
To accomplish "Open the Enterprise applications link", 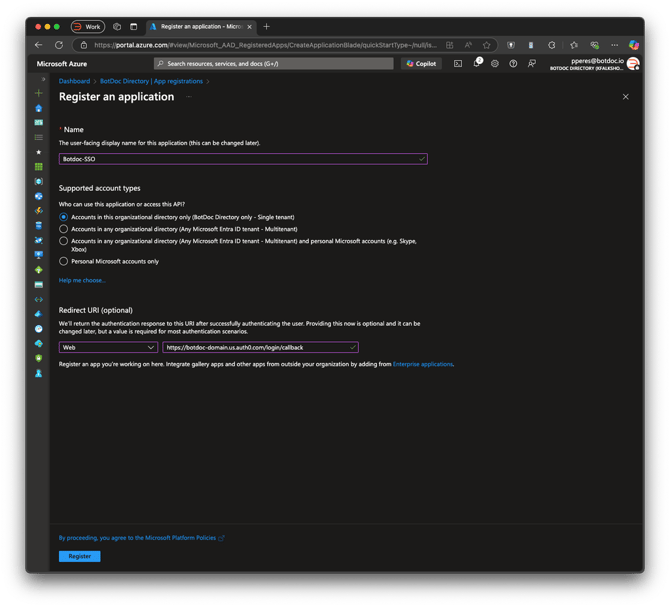I will coord(423,364).
